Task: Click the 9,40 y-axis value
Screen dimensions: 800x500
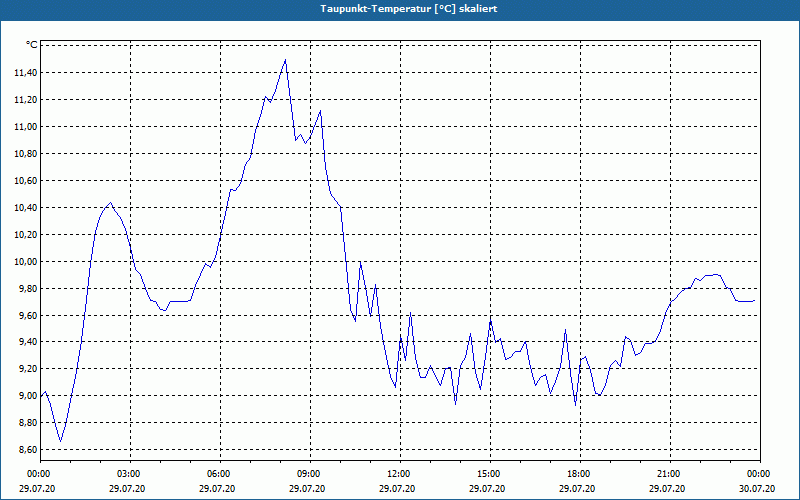Action: 28,342
